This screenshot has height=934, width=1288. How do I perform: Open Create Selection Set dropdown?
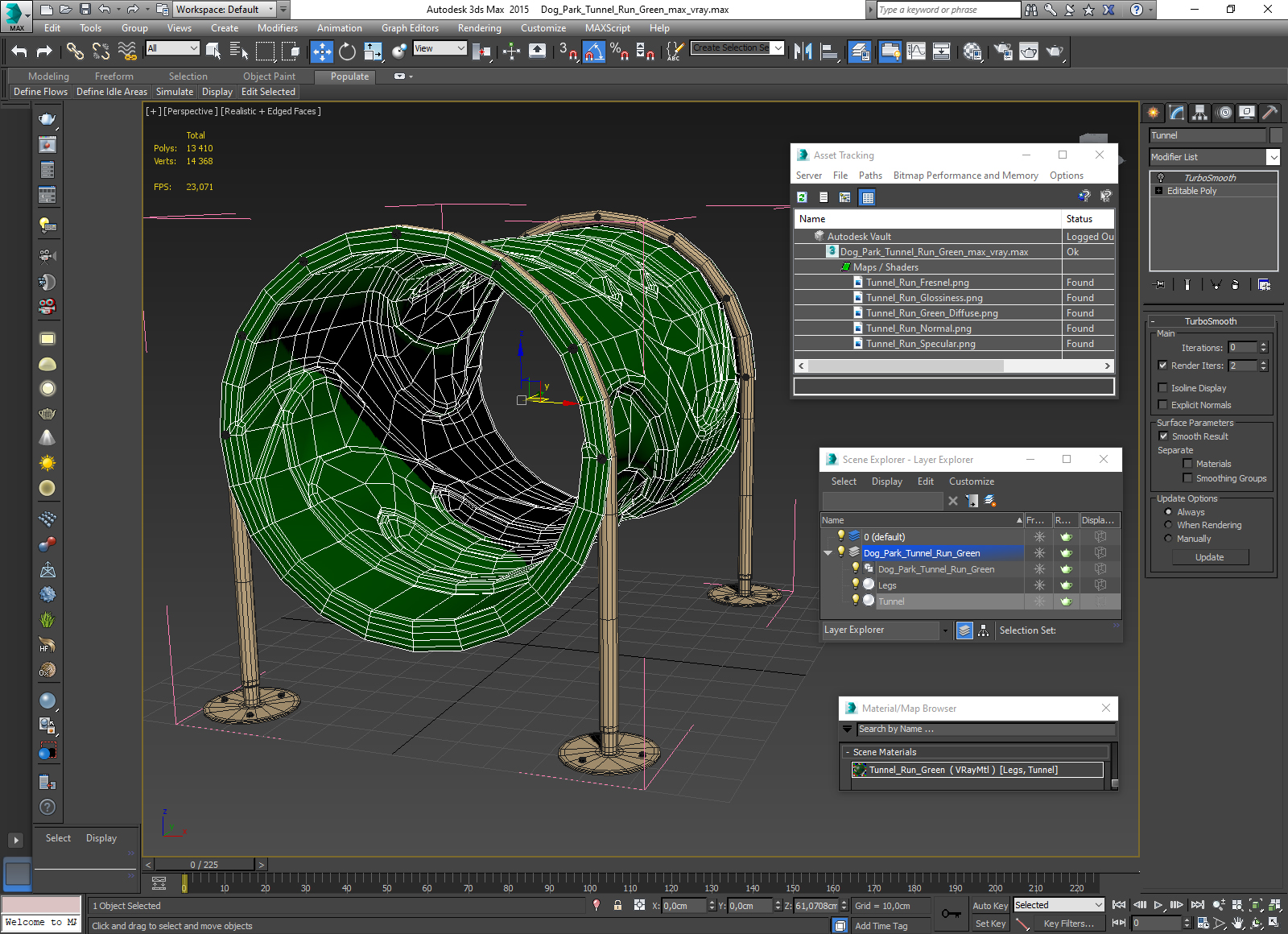coord(778,48)
